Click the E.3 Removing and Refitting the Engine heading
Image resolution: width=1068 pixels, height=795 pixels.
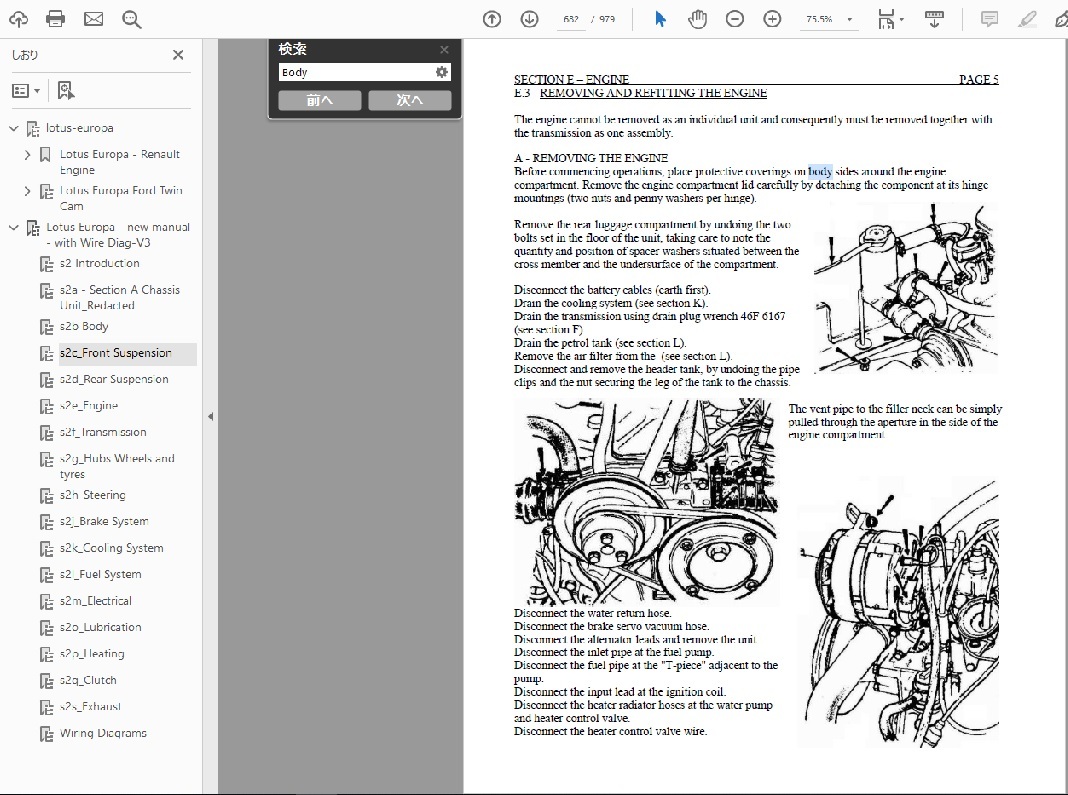(x=640, y=93)
